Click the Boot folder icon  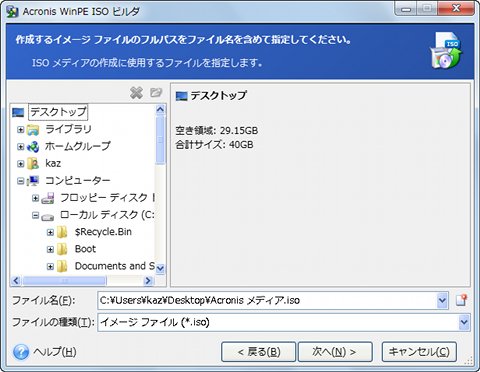[x=62, y=249]
